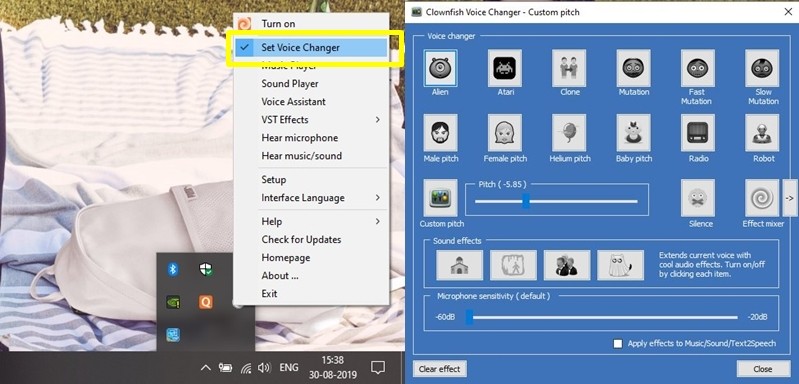Click the Close button at bottom
This screenshot has height=384, width=799.
coord(762,369)
